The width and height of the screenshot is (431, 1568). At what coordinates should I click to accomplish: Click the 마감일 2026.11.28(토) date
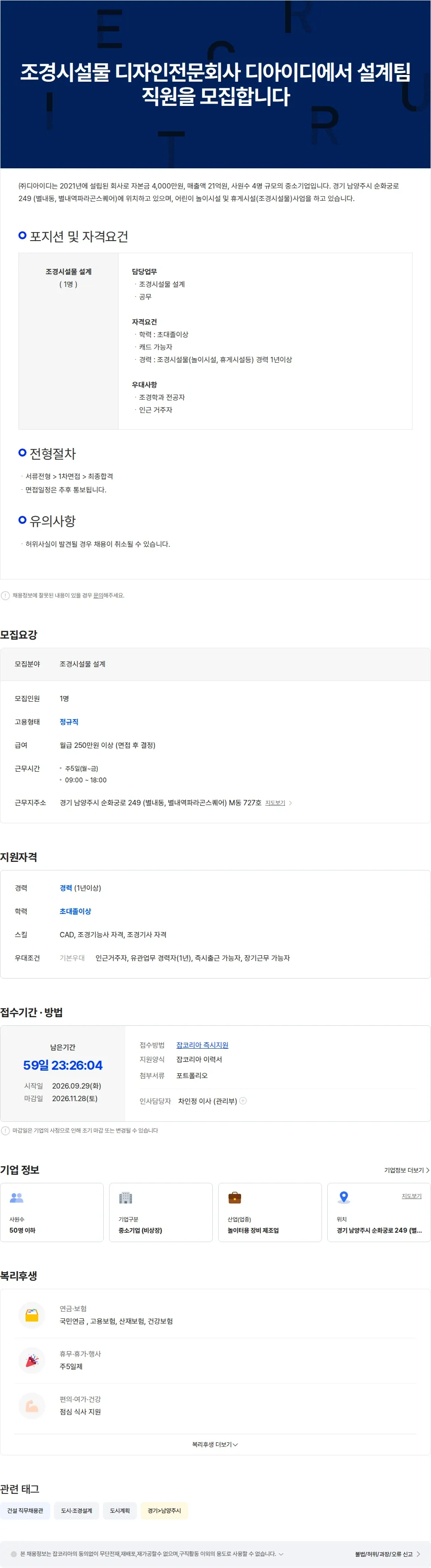click(x=75, y=1099)
